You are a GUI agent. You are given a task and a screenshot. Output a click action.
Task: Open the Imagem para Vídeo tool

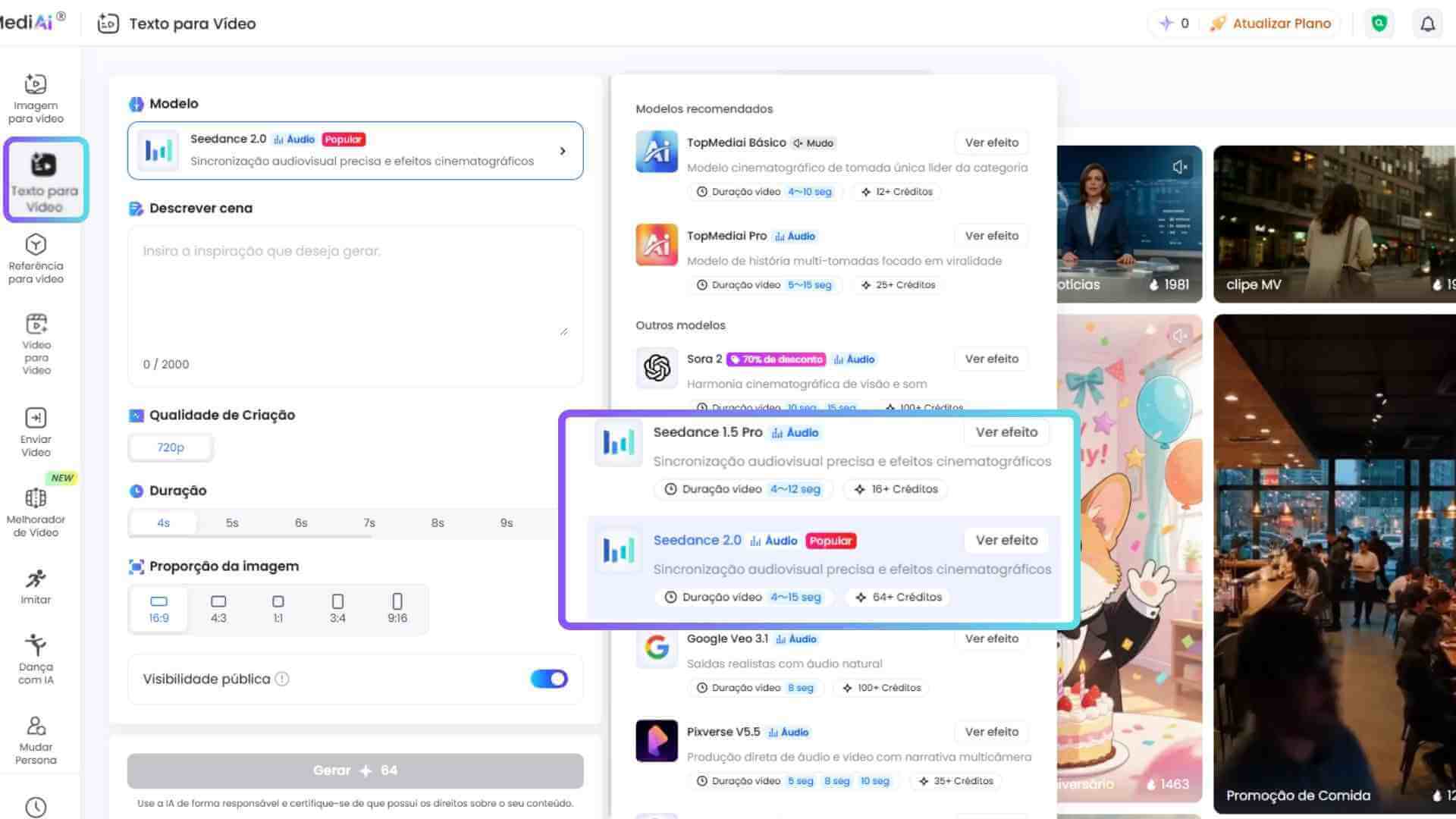(x=34, y=97)
